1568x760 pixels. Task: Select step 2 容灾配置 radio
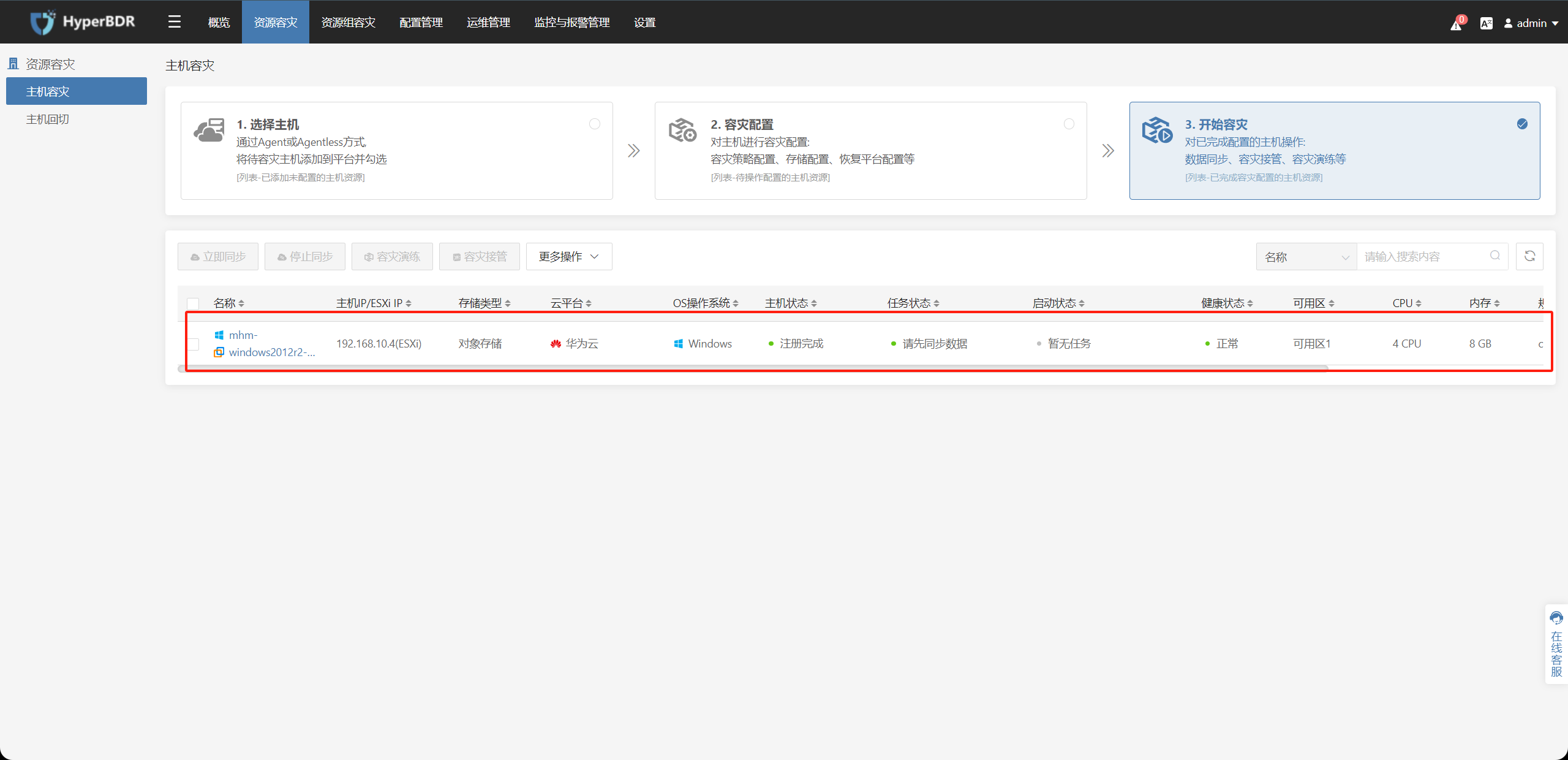1069,124
